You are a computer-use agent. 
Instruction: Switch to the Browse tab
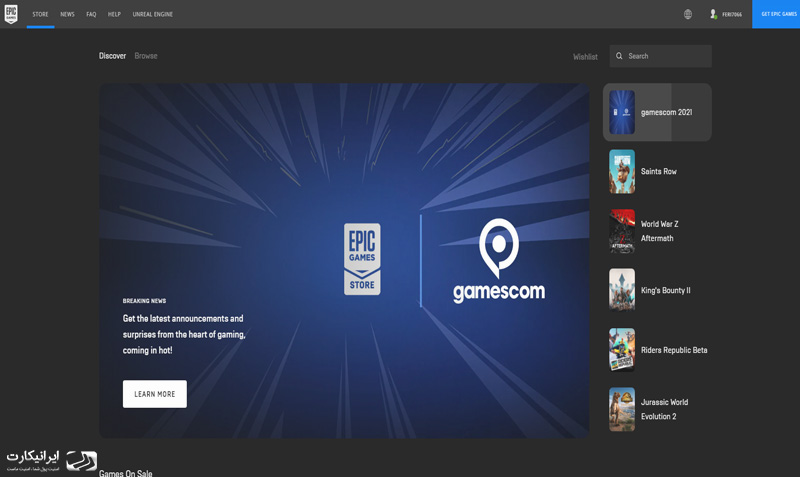pos(146,56)
